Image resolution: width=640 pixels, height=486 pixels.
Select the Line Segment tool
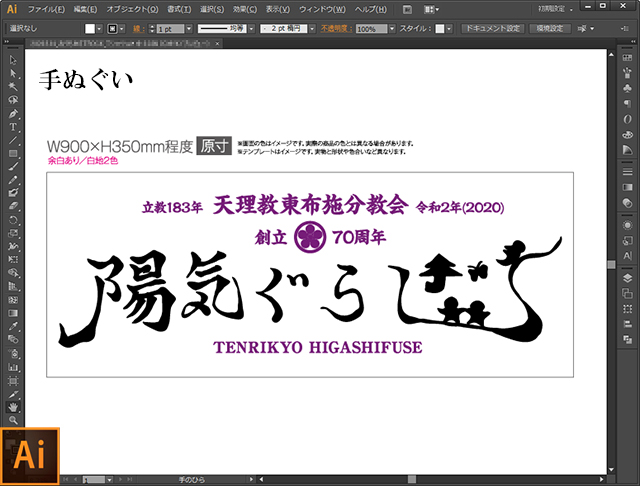(13, 140)
